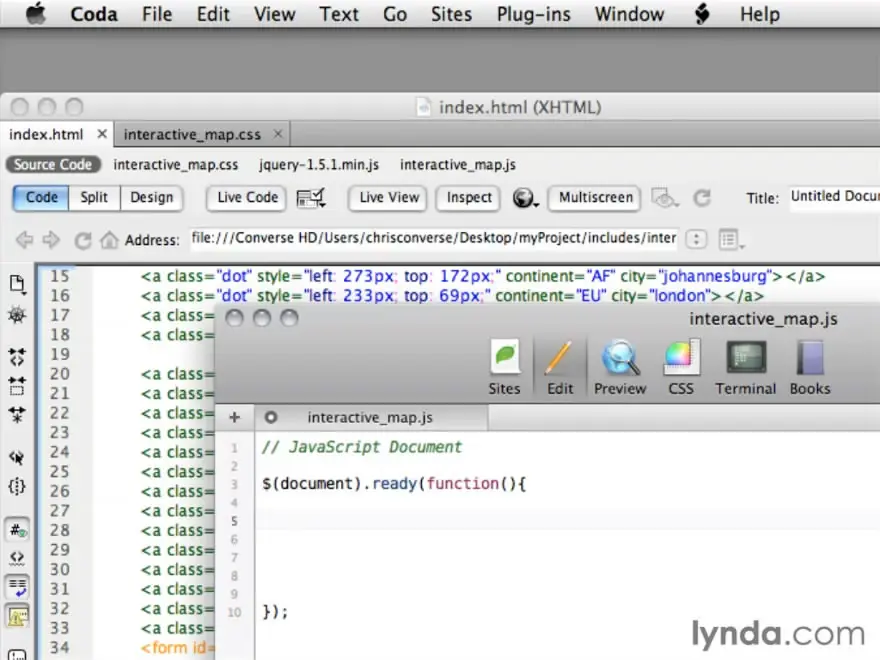This screenshot has height=660, width=880.
Task: Toggle line numbers in code sidebar
Action: click(x=17, y=530)
